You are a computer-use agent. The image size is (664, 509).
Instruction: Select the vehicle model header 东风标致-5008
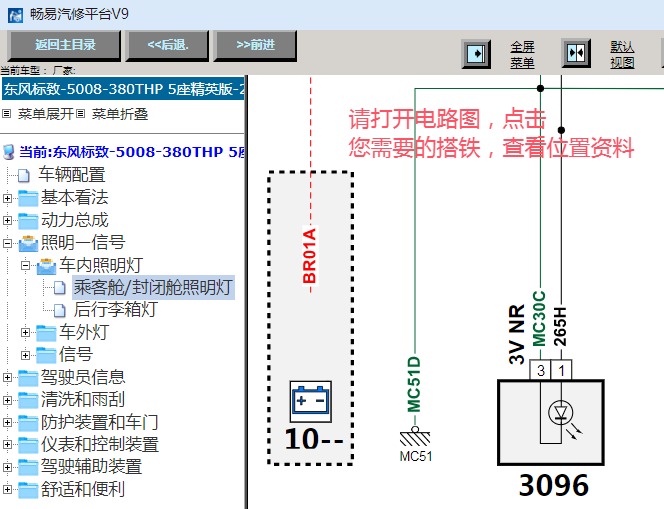coord(123,89)
